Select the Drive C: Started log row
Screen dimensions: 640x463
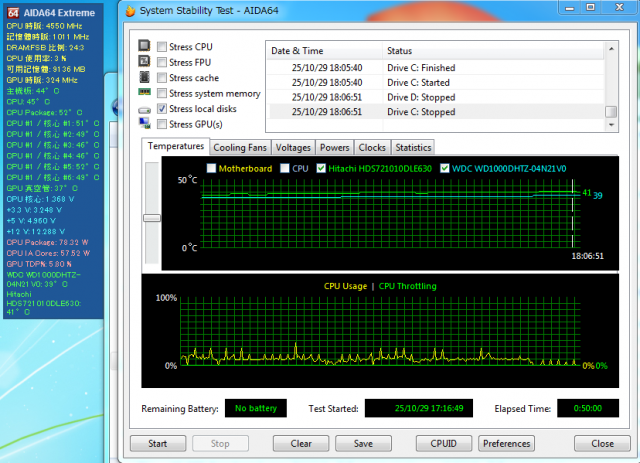pyautogui.click(x=436, y=82)
